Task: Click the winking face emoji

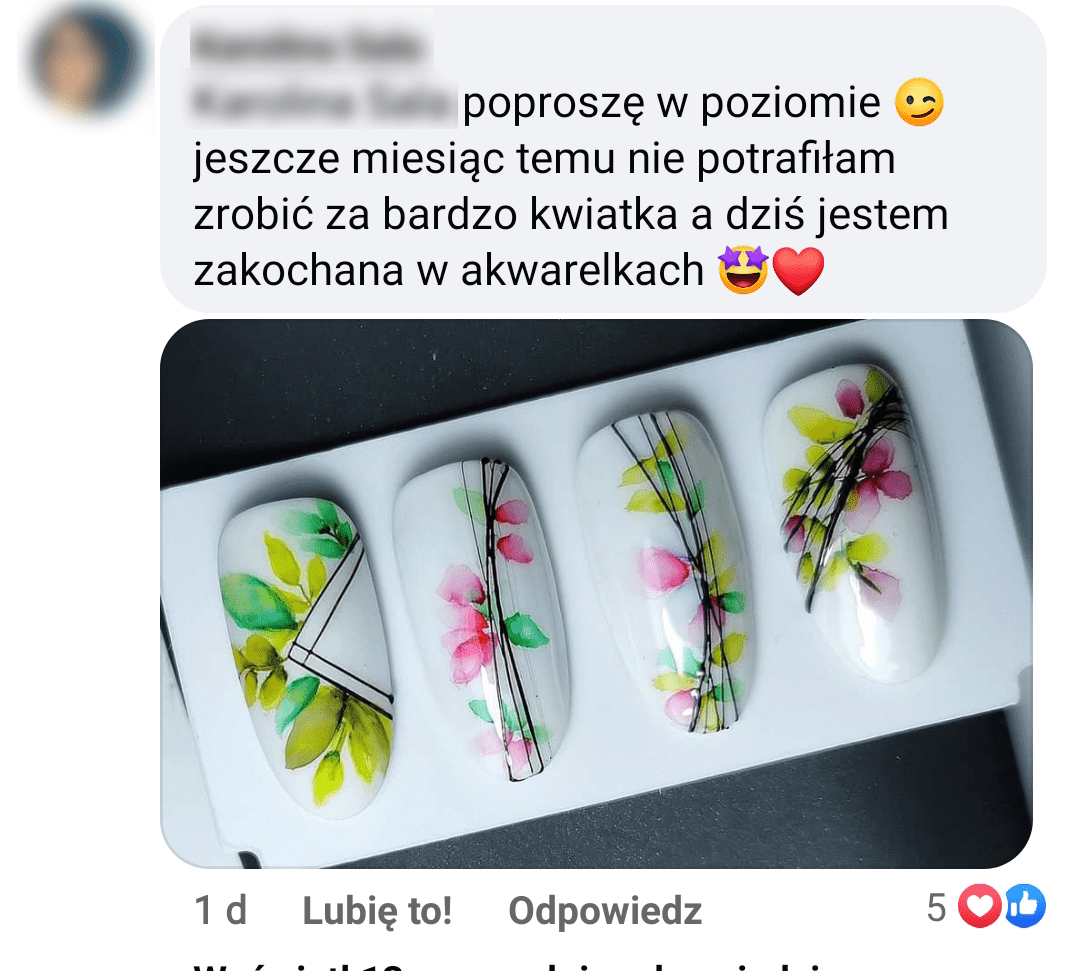Action: click(x=919, y=103)
